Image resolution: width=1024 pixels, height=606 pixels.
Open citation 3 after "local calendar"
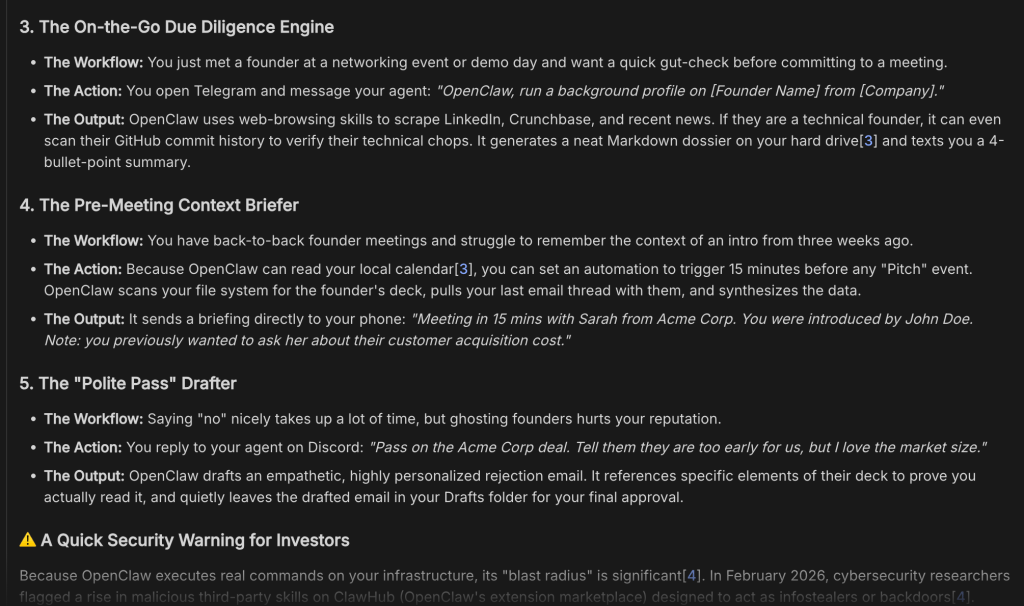pyautogui.click(x=463, y=269)
